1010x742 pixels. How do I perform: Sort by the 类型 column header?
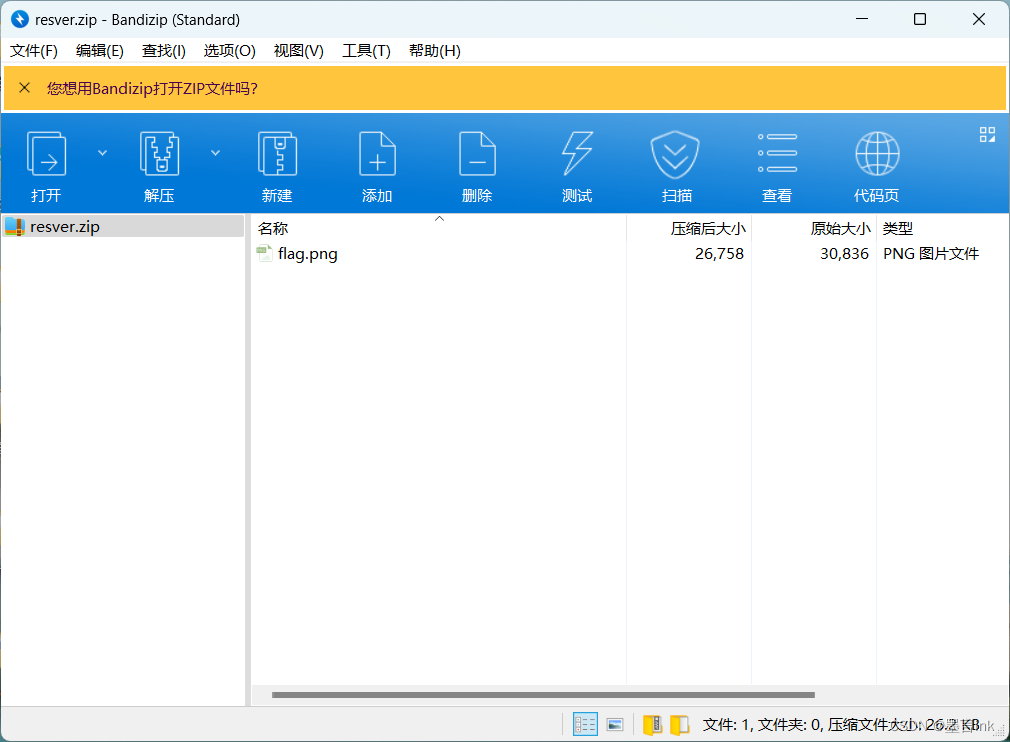pos(942,228)
